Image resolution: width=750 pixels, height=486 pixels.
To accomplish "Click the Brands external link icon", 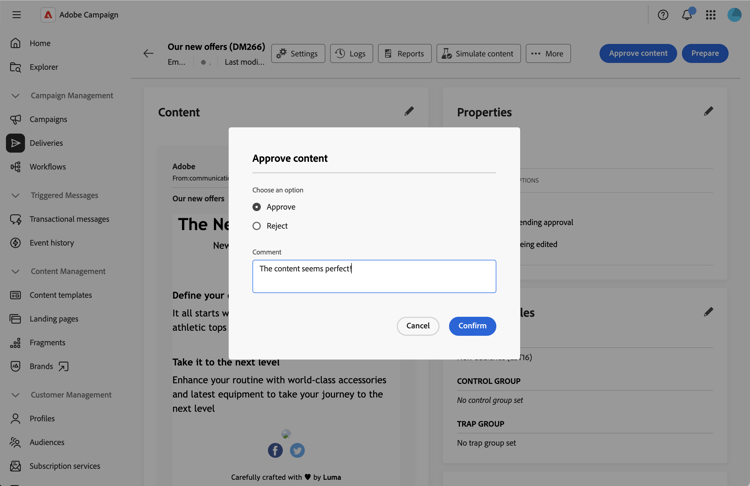I will pos(64,366).
